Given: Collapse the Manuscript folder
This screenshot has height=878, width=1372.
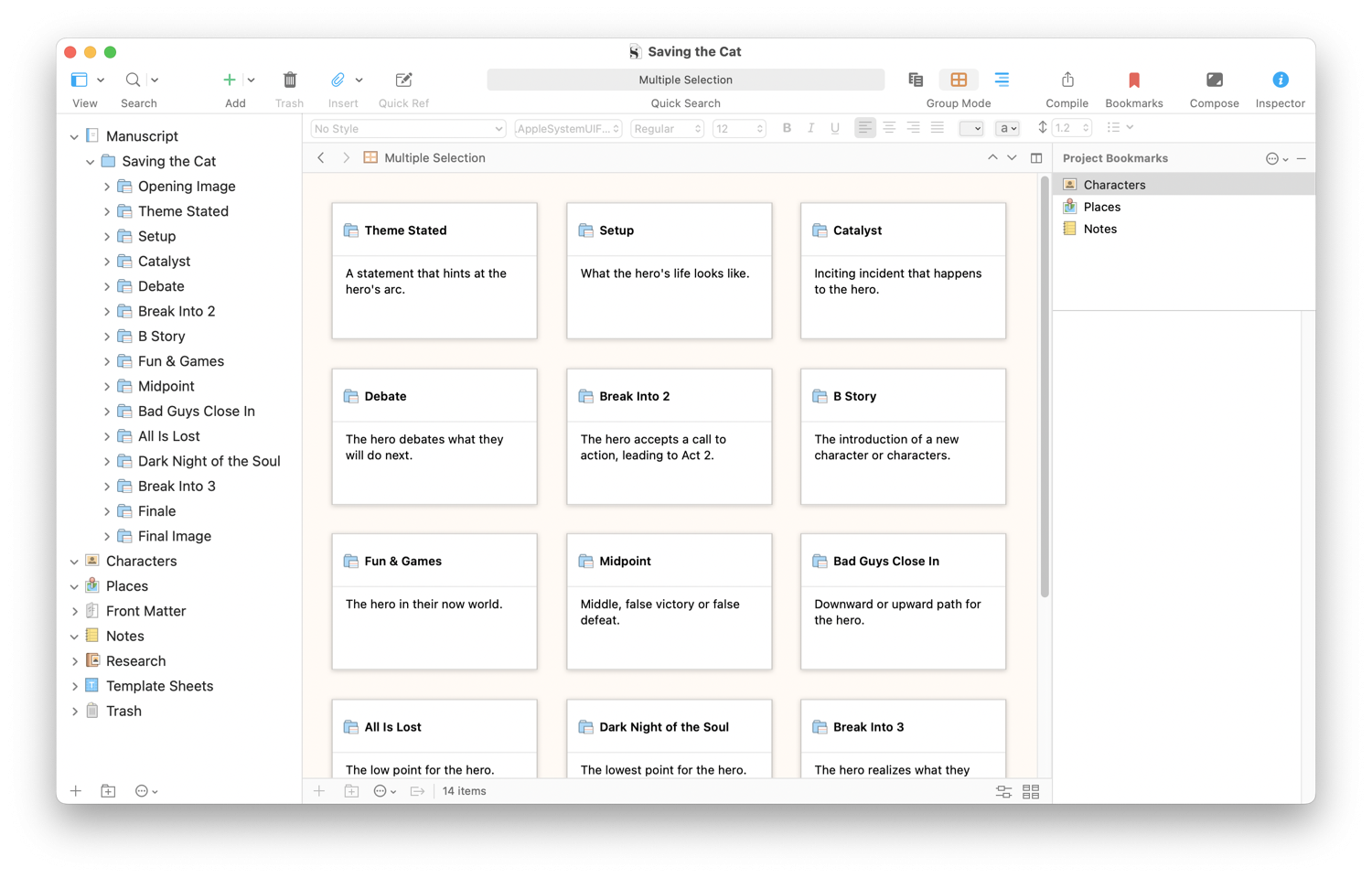Looking at the screenshot, I should pos(74,136).
